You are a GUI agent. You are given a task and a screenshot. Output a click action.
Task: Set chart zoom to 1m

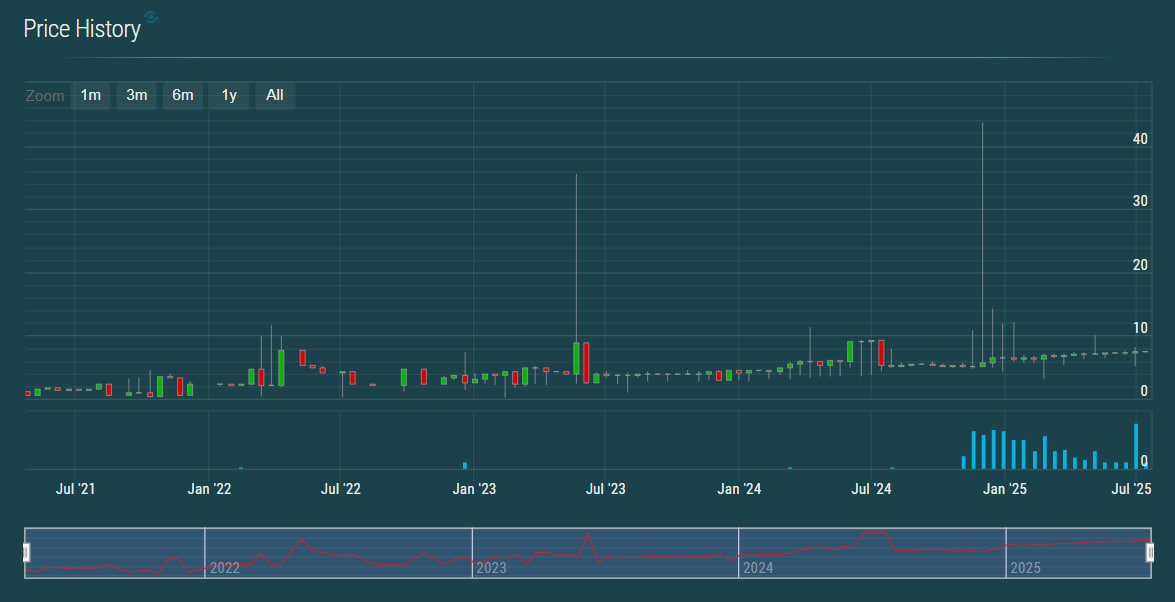[91, 95]
